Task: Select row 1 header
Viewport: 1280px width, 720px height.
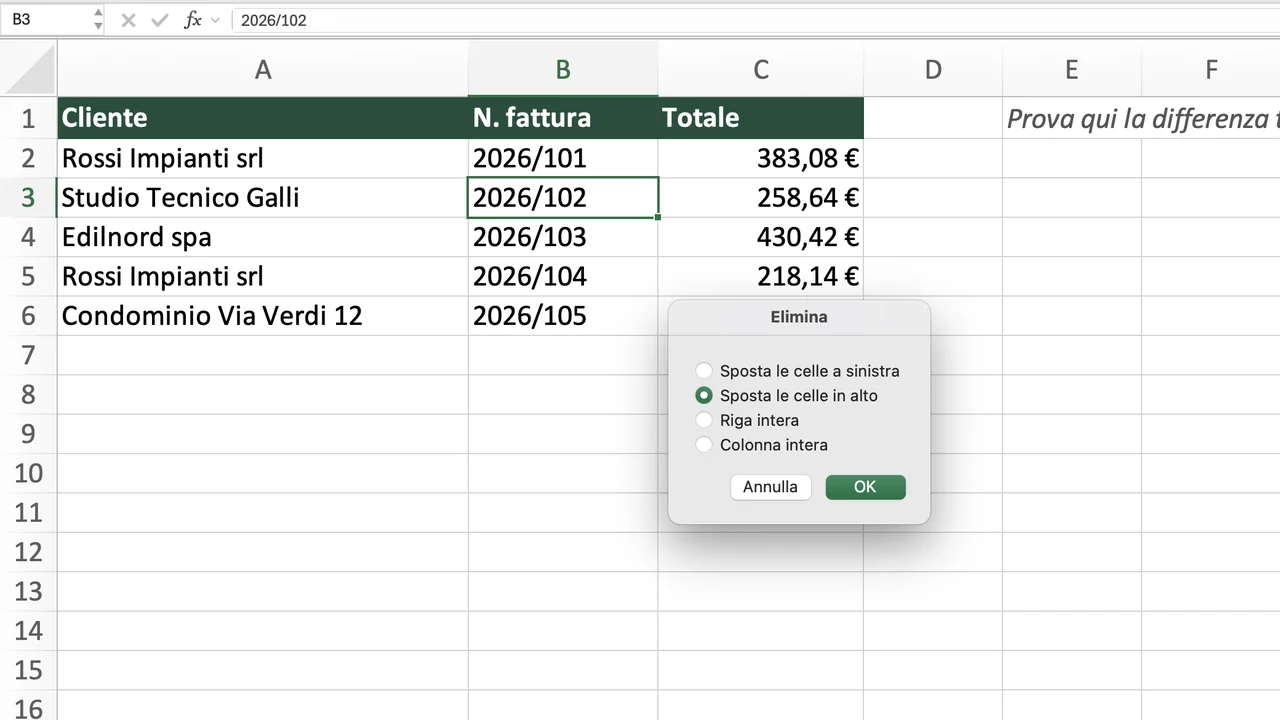Action: [x=28, y=118]
